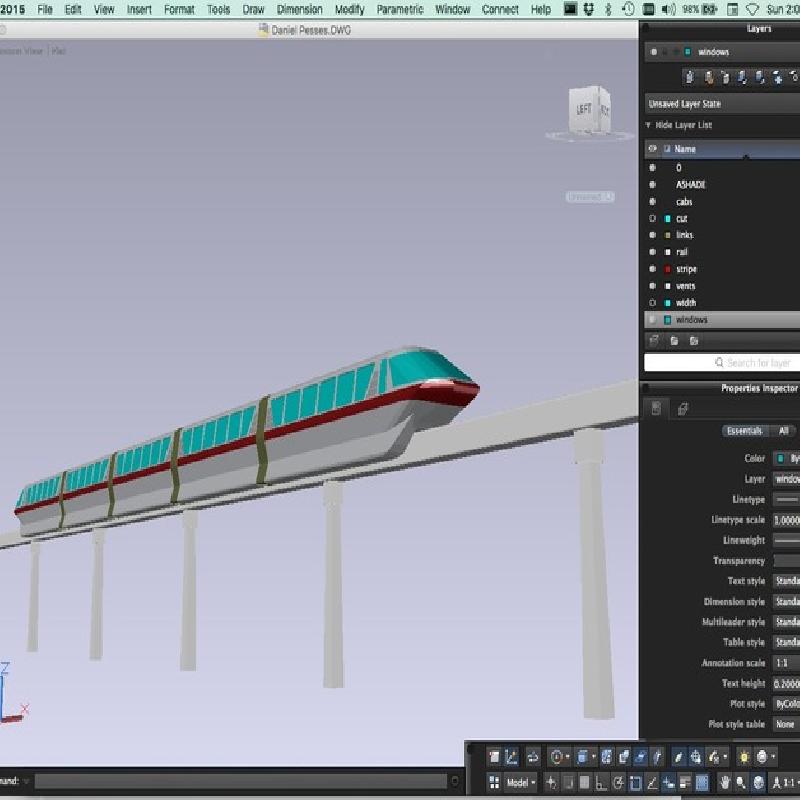Toggle the Ortho mode status bar icon
The height and width of the screenshot is (800, 800).
(602, 782)
